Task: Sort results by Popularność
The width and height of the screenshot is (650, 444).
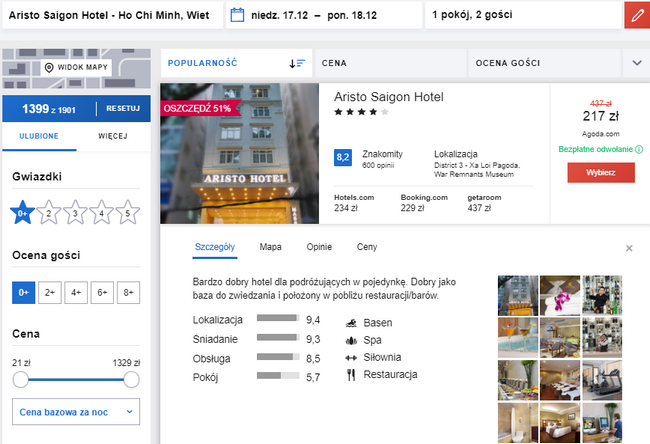Action: pyautogui.click(x=236, y=63)
